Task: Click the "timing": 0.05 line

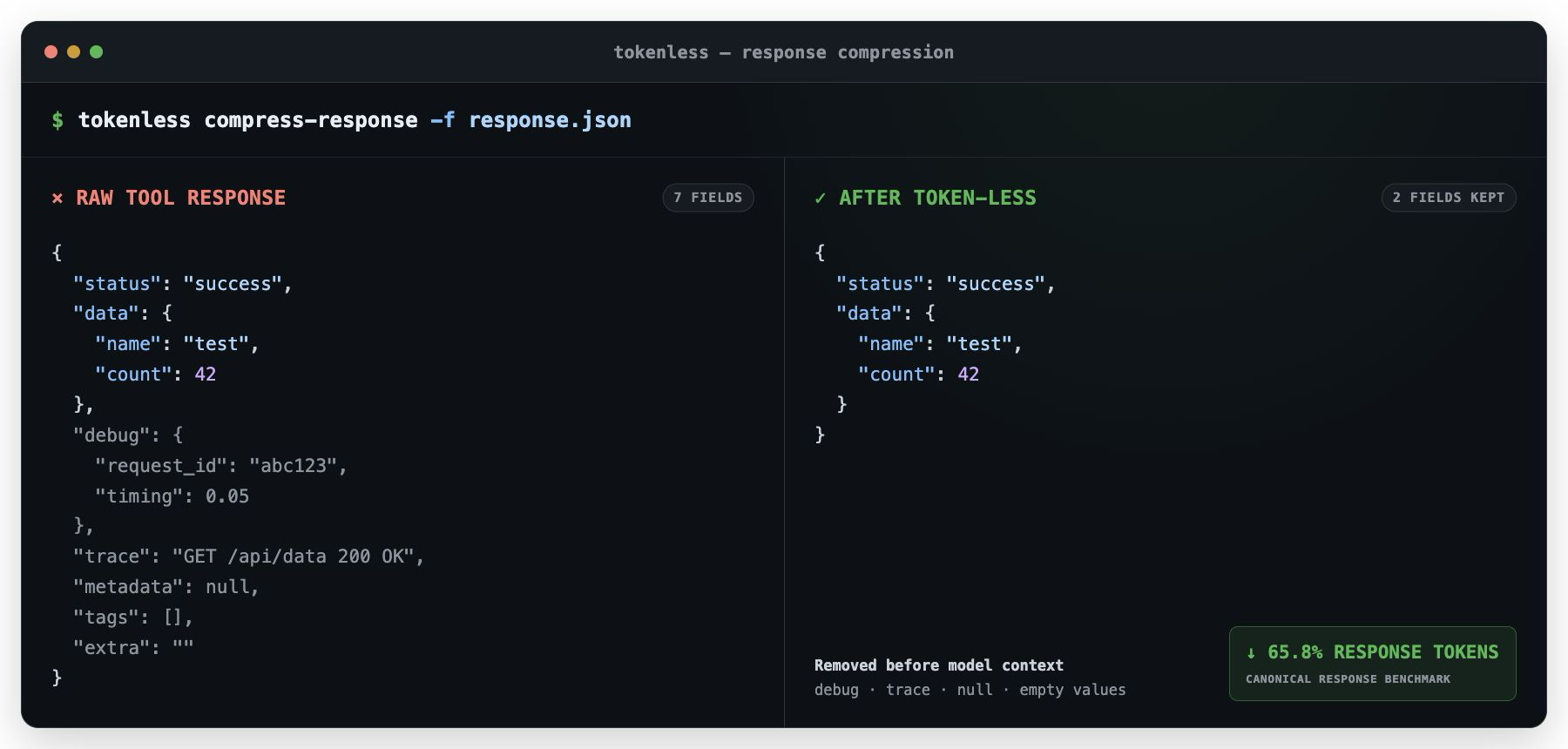Action: click(172, 496)
